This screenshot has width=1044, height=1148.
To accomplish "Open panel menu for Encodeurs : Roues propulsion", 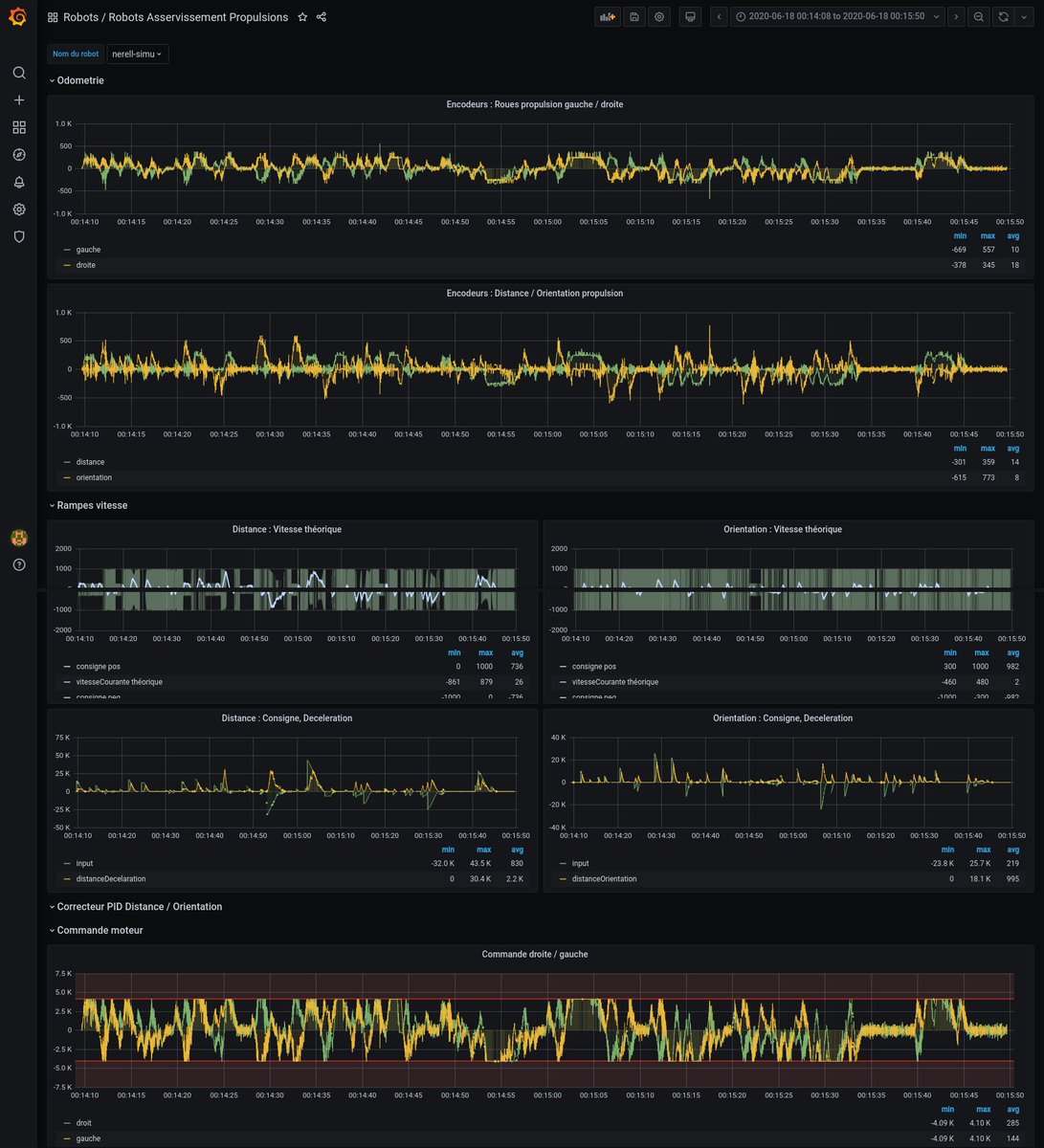I will 534,104.
